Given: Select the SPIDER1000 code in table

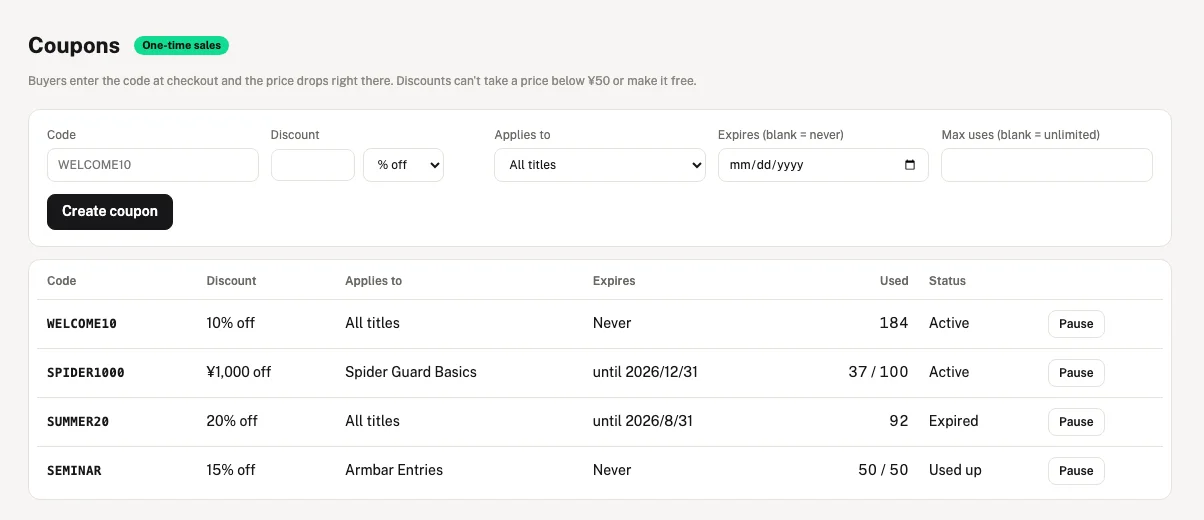Looking at the screenshot, I should (x=86, y=373).
